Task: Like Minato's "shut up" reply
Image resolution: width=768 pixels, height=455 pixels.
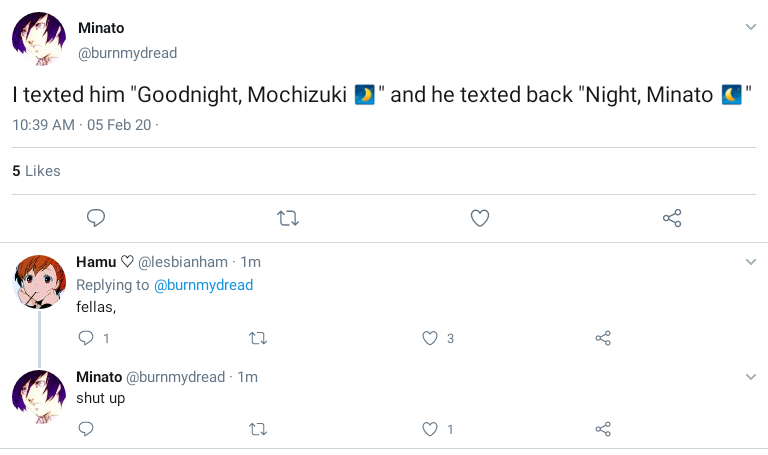Action: [430, 429]
